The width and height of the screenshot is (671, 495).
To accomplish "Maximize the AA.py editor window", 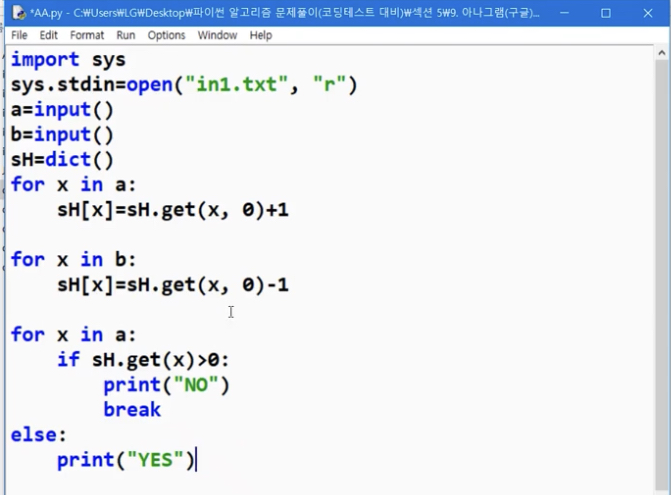I will (x=606, y=13).
